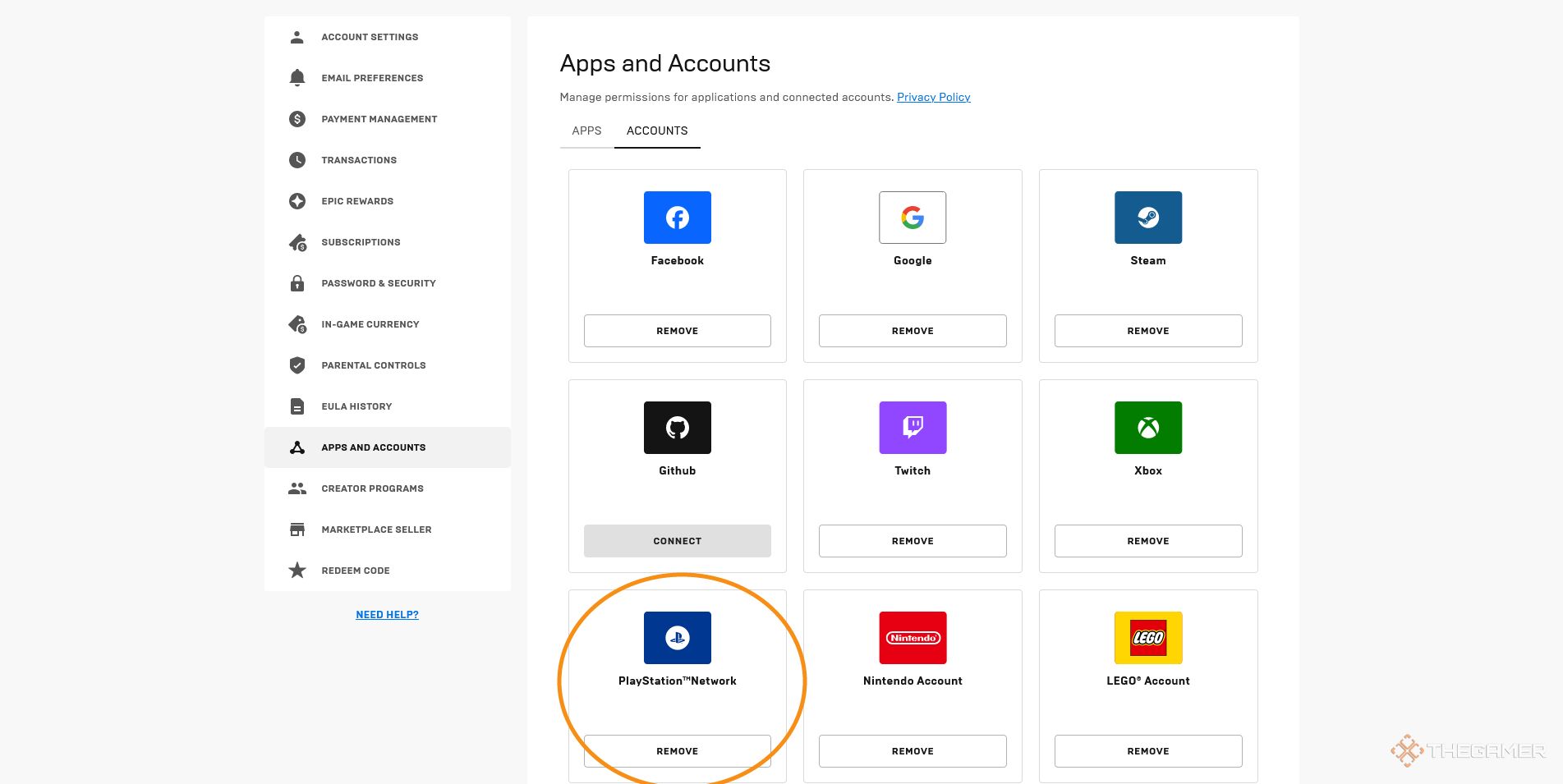Click the Need Help? link
1563x784 pixels.
click(387, 614)
